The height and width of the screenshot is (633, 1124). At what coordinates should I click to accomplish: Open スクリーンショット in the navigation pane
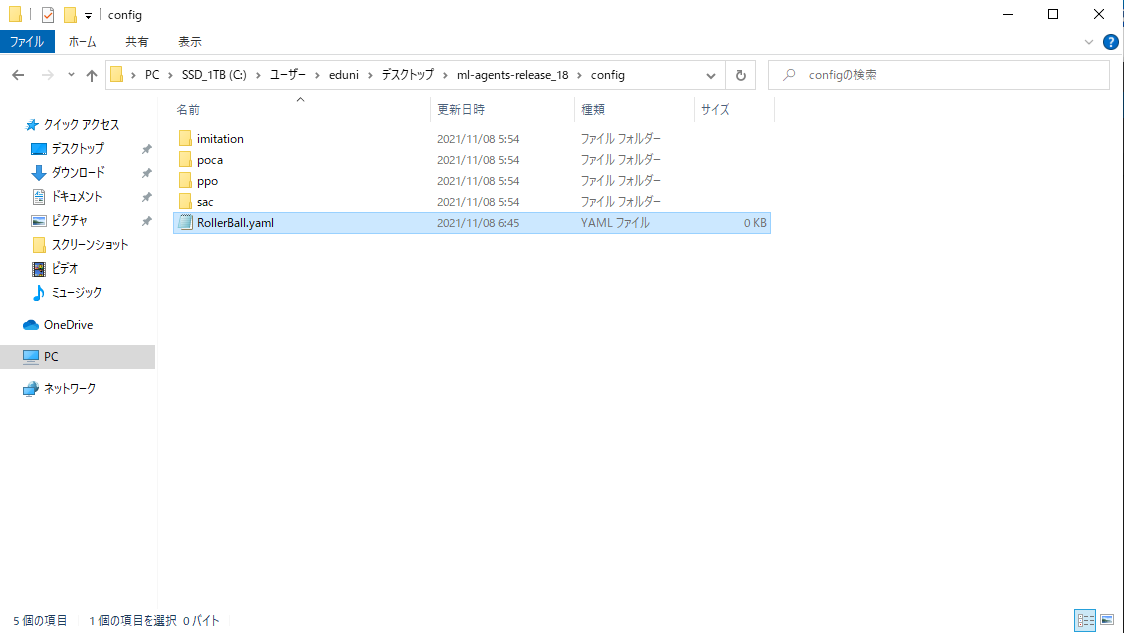pyautogui.click(x=90, y=244)
